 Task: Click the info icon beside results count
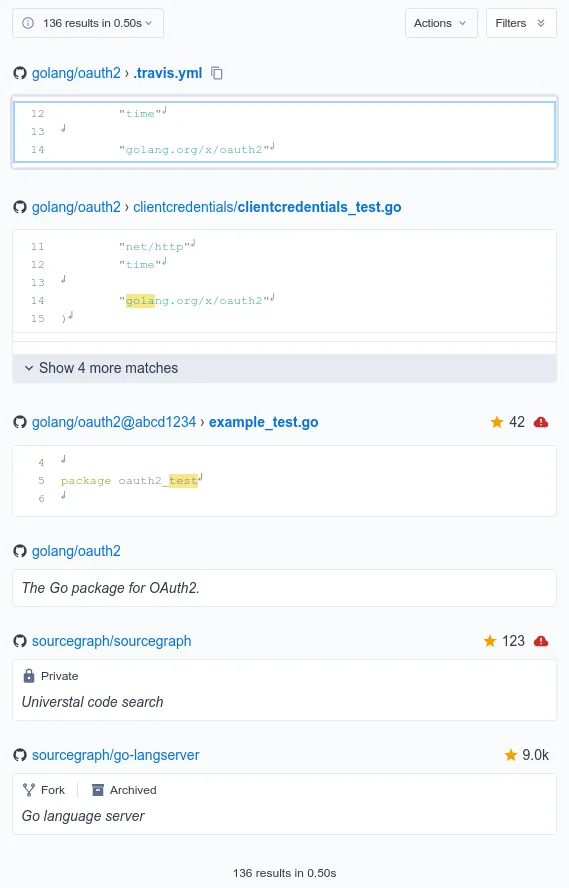[x=28, y=23]
